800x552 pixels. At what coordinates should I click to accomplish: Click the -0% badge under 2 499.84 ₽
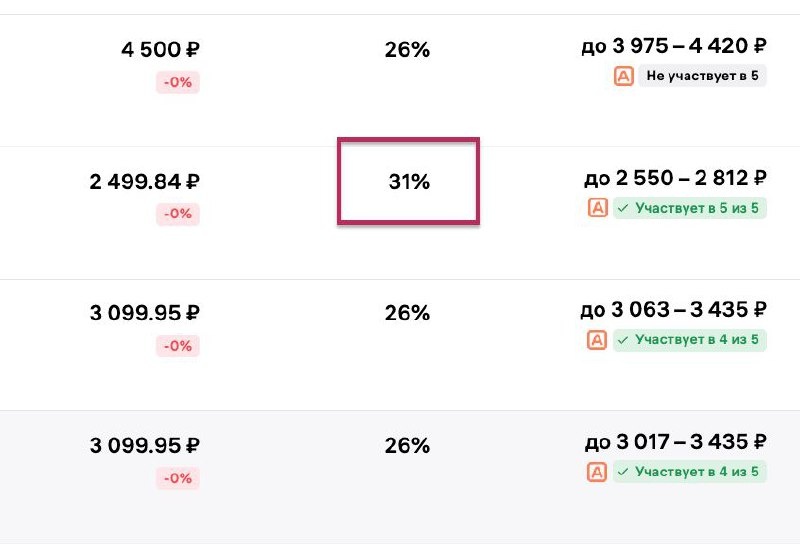point(177,214)
